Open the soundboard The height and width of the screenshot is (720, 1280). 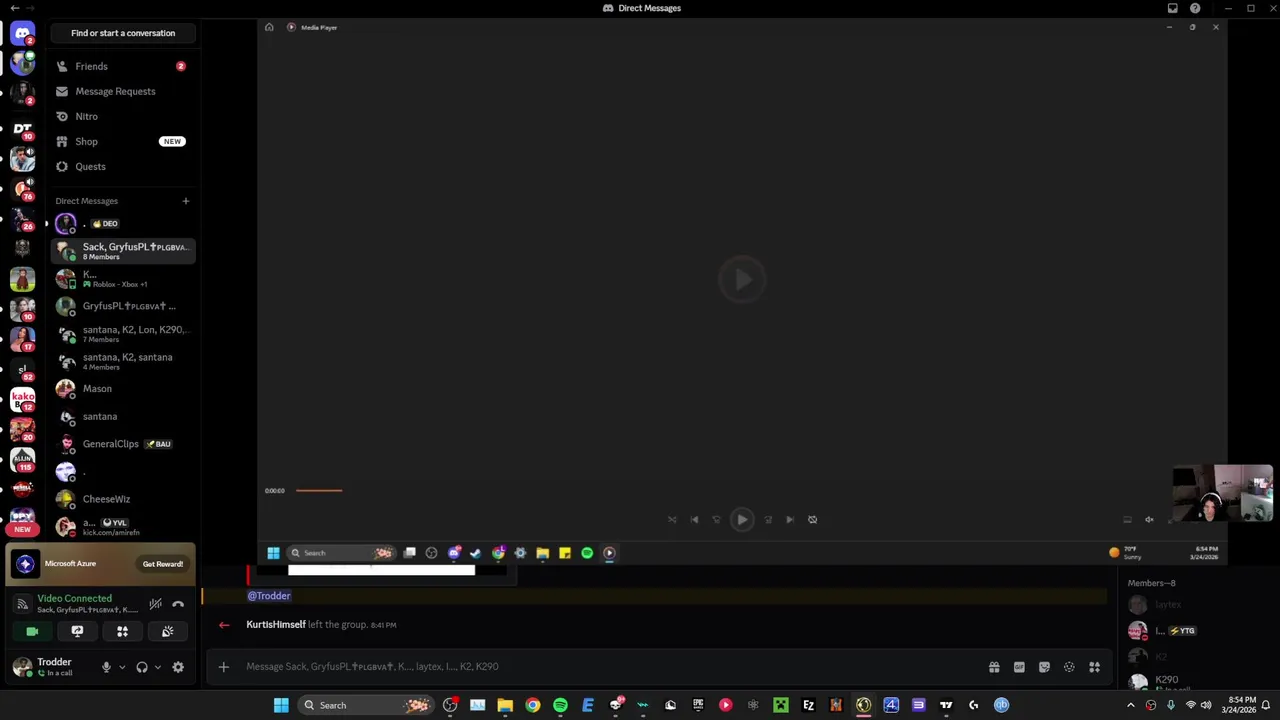point(167,631)
